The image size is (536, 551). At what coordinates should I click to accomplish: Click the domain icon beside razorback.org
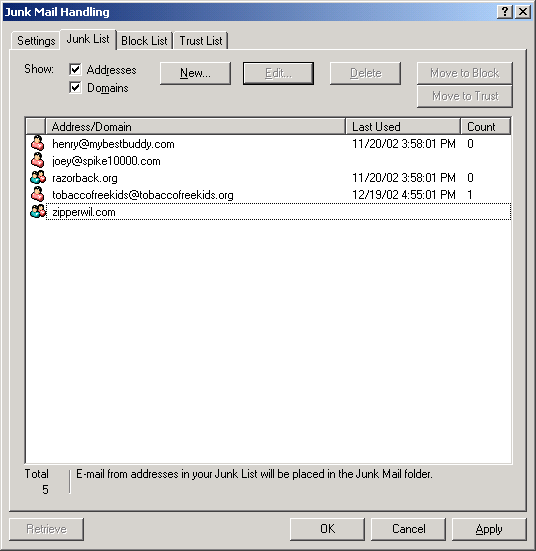[x=38, y=177]
